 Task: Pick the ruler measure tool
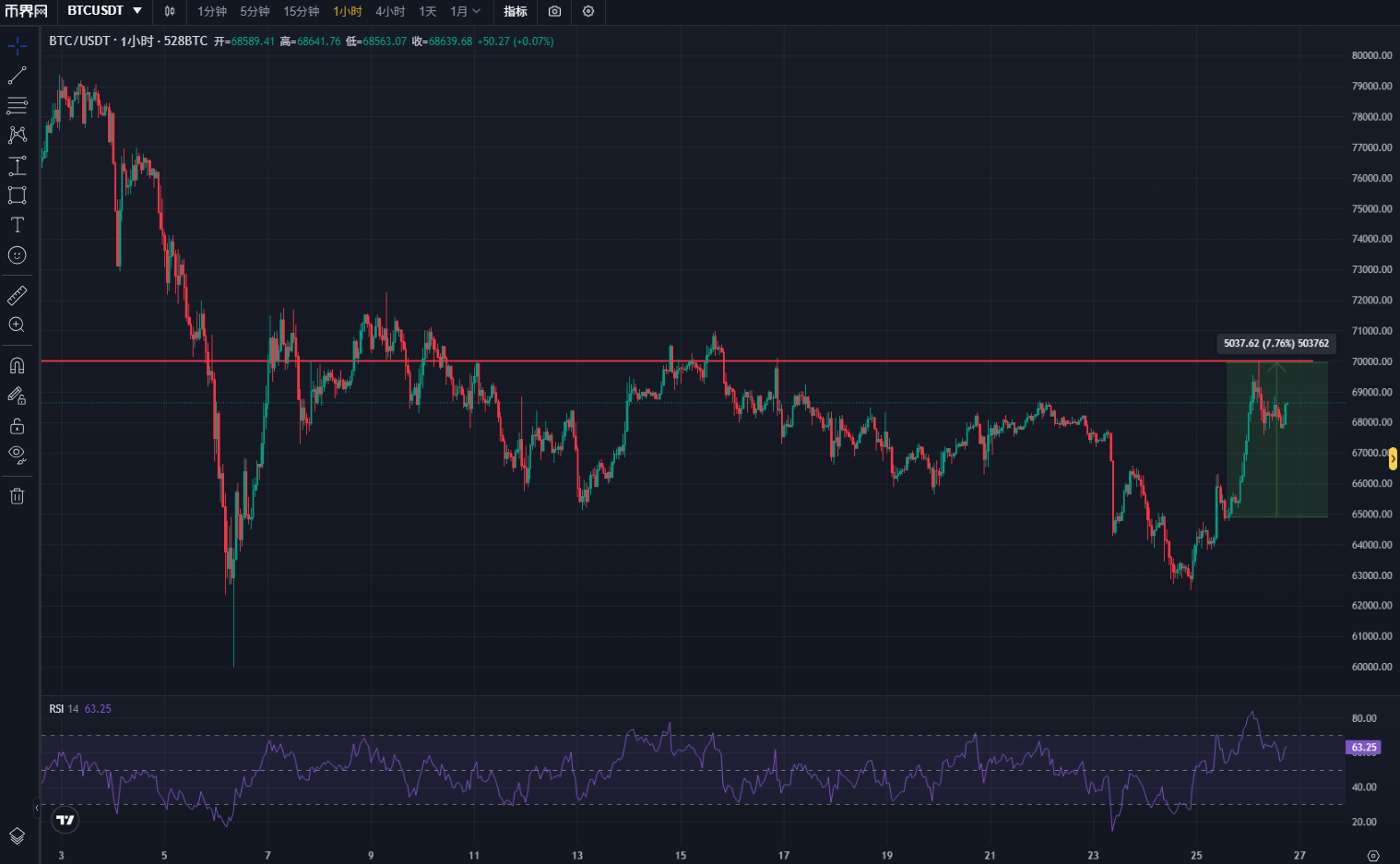pyautogui.click(x=18, y=295)
